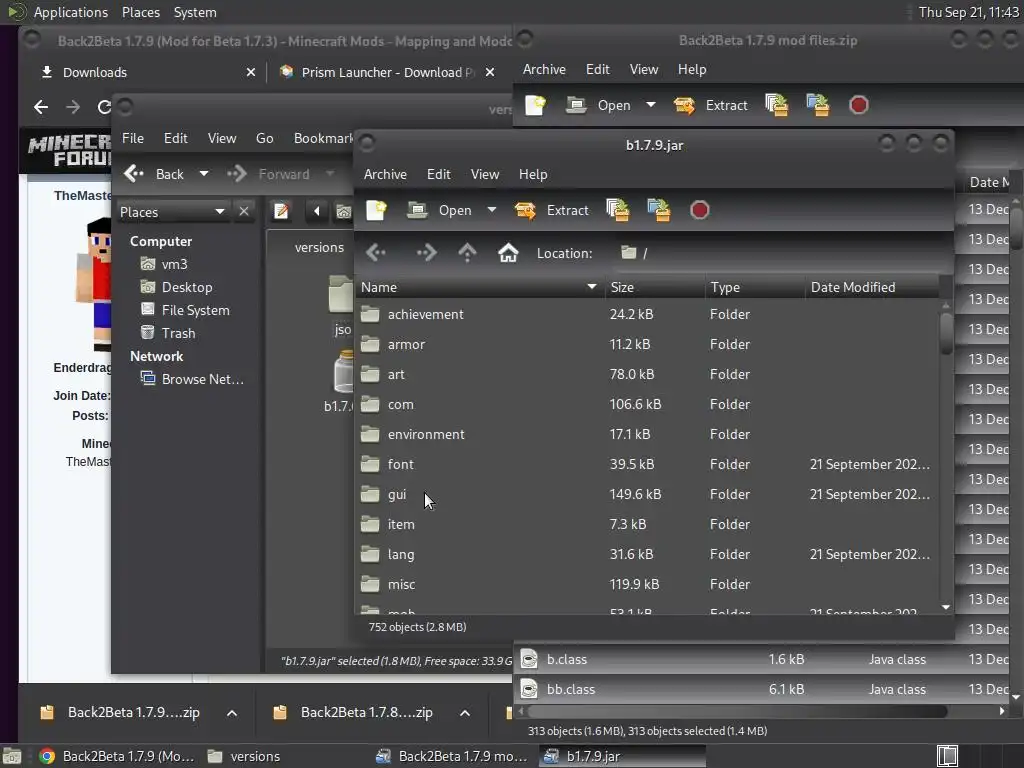Viewport: 1024px width, 768px height.
Task: Go up one level in b1.7.9.jar
Action: (468, 253)
